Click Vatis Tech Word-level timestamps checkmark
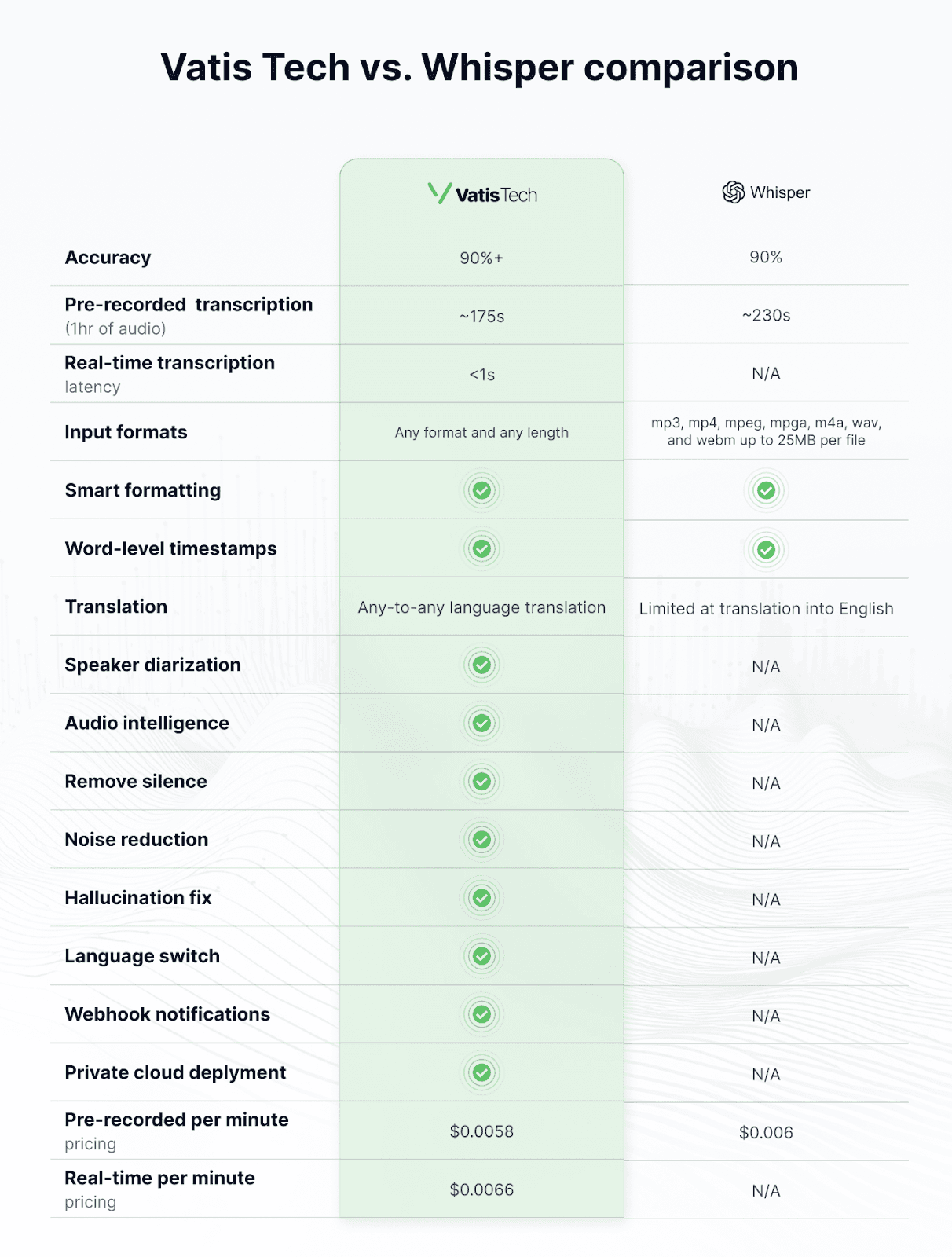Screen dimensions: 952x1257 pyautogui.click(x=481, y=548)
